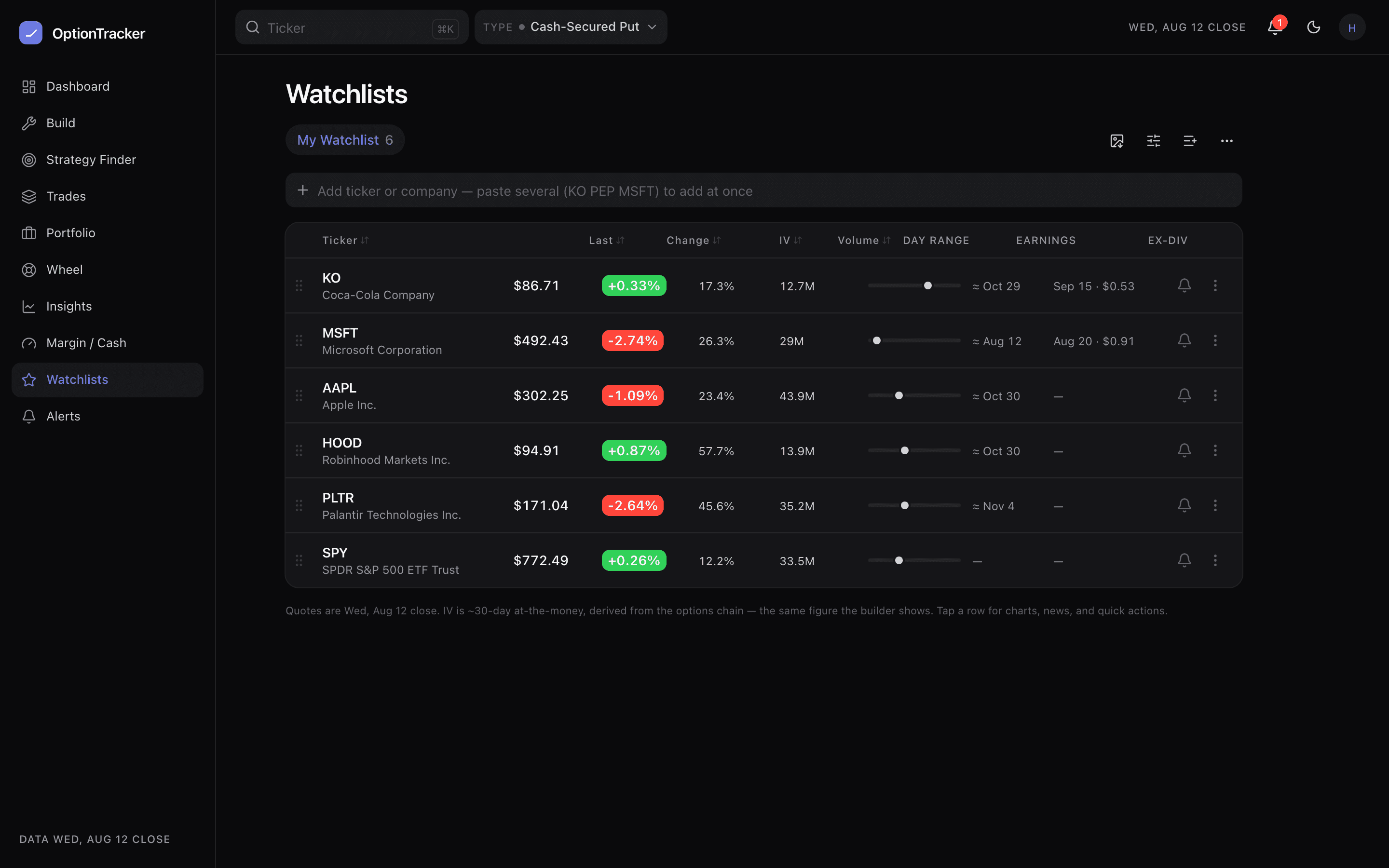Click the export image icon above the table

[x=1117, y=141]
